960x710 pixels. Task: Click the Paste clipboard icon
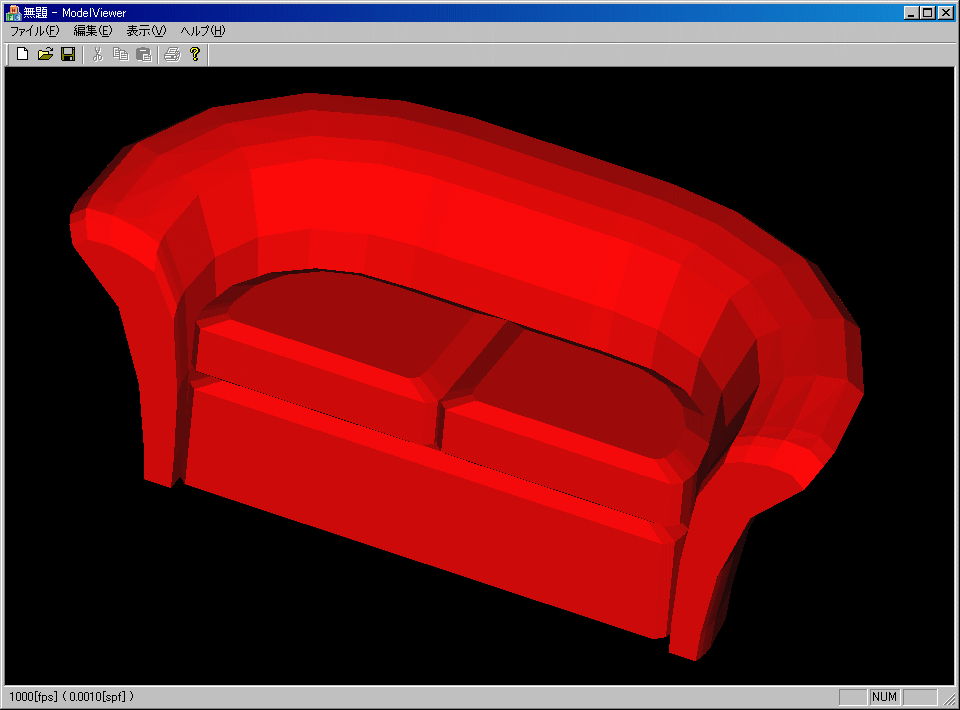144,54
